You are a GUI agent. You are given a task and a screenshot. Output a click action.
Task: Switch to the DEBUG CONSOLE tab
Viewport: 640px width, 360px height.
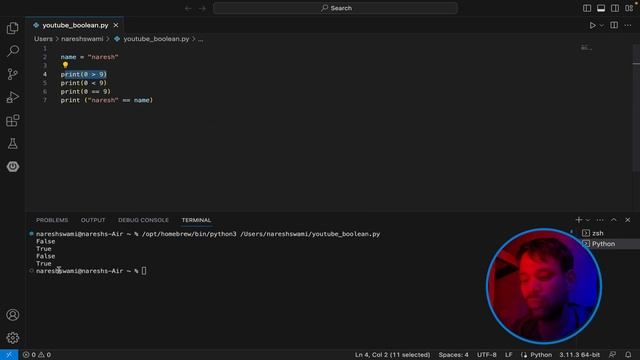coord(143,220)
